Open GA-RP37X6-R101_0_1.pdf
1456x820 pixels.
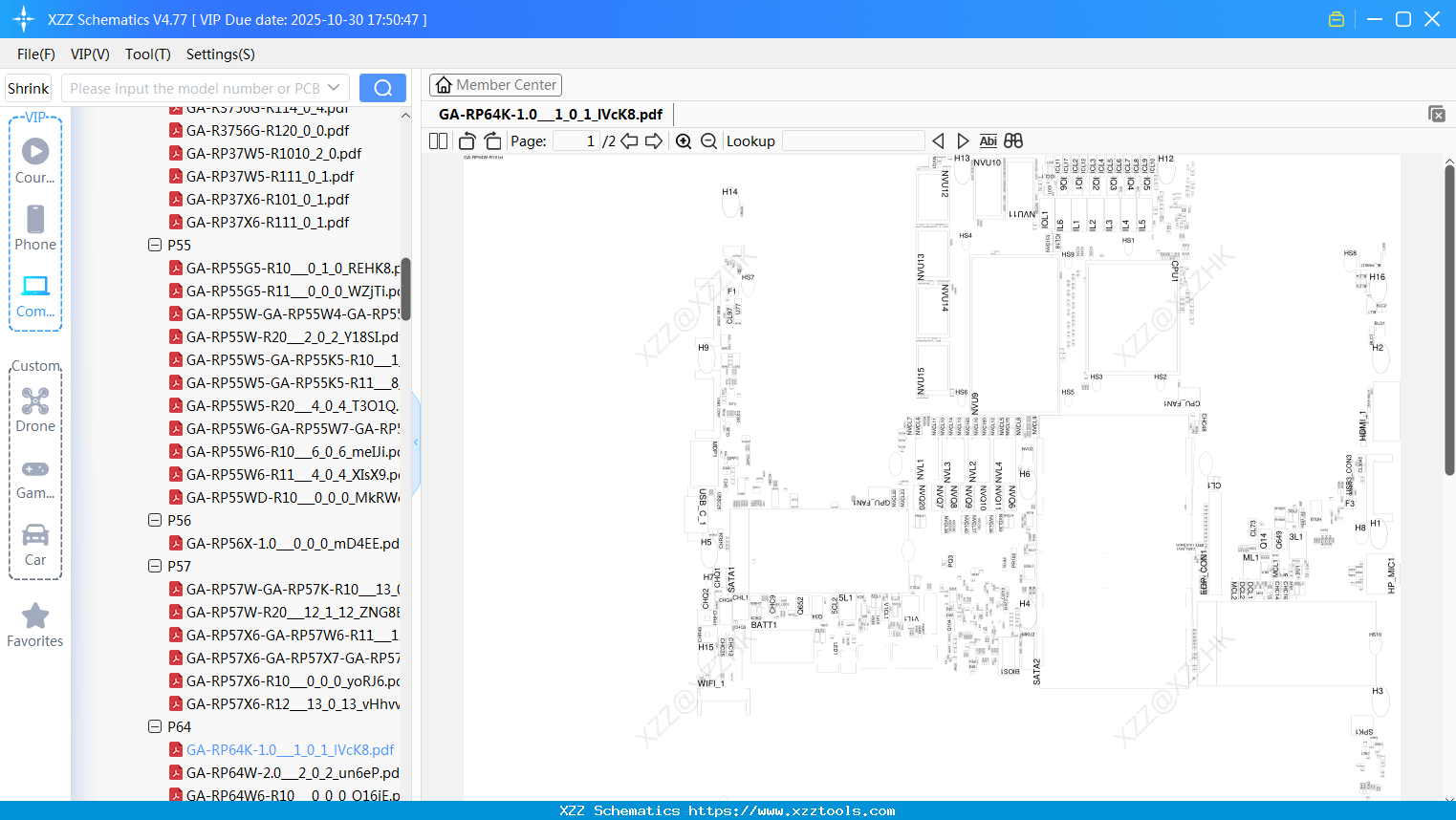pyautogui.click(x=268, y=199)
